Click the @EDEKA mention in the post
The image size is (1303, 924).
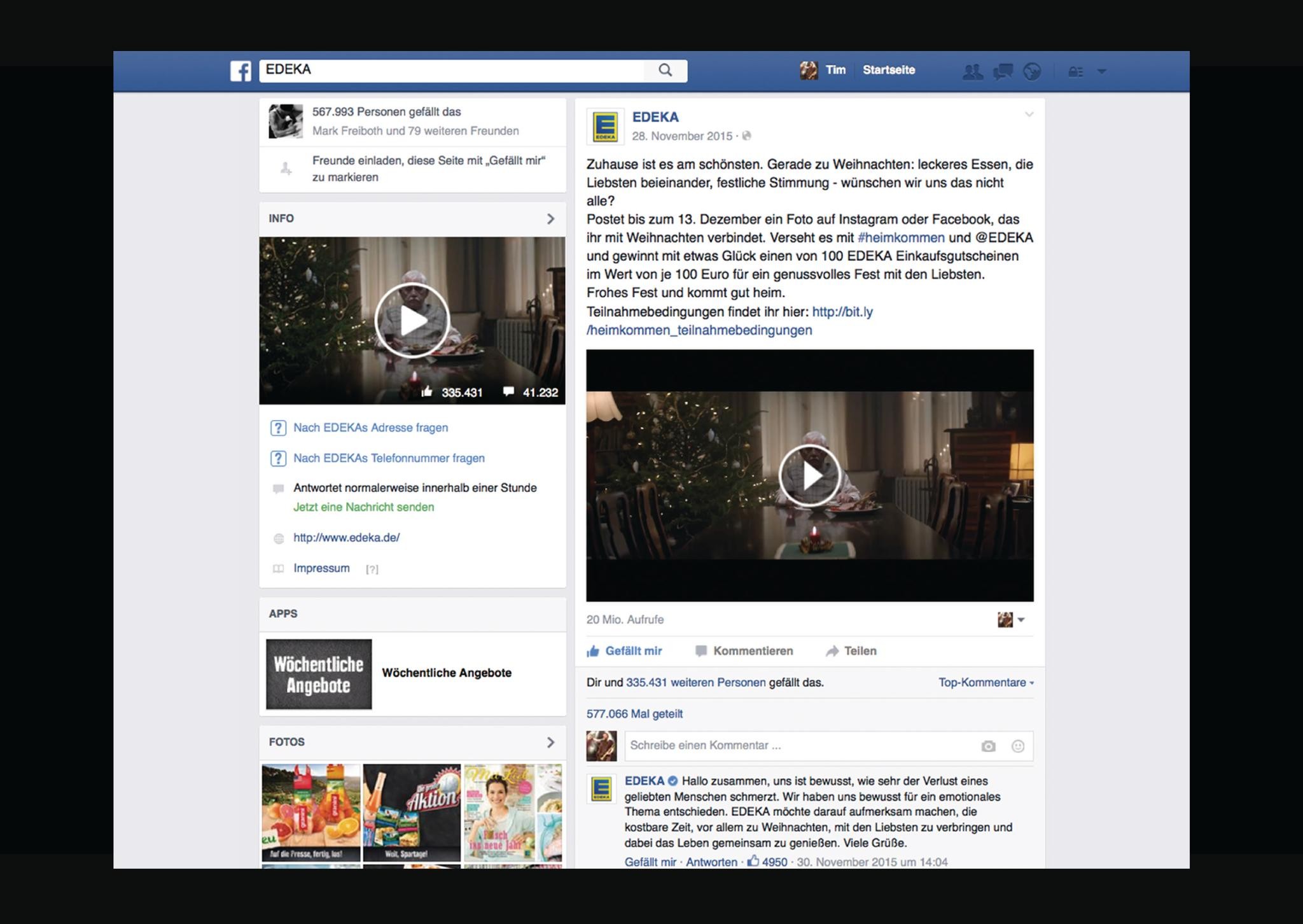pyautogui.click(x=1004, y=237)
